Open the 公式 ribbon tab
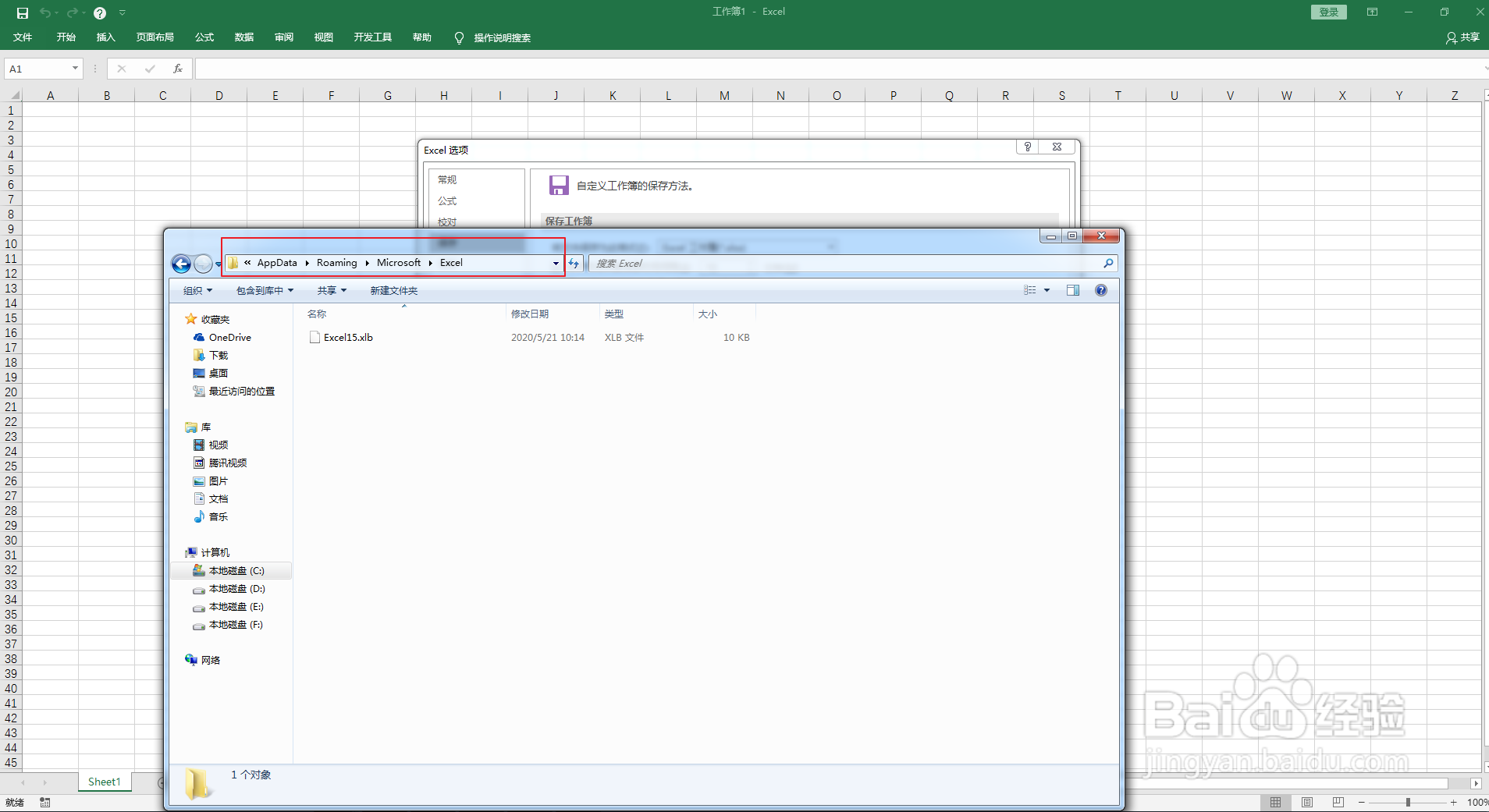The width and height of the screenshot is (1489, 812). (204, 37)
